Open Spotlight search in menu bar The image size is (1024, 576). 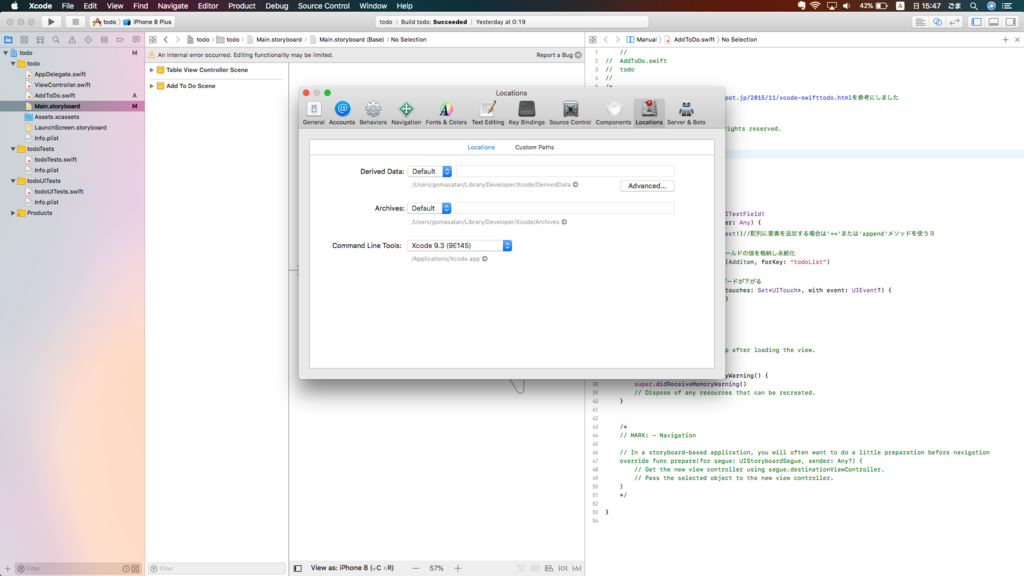(x=974, y=6)
